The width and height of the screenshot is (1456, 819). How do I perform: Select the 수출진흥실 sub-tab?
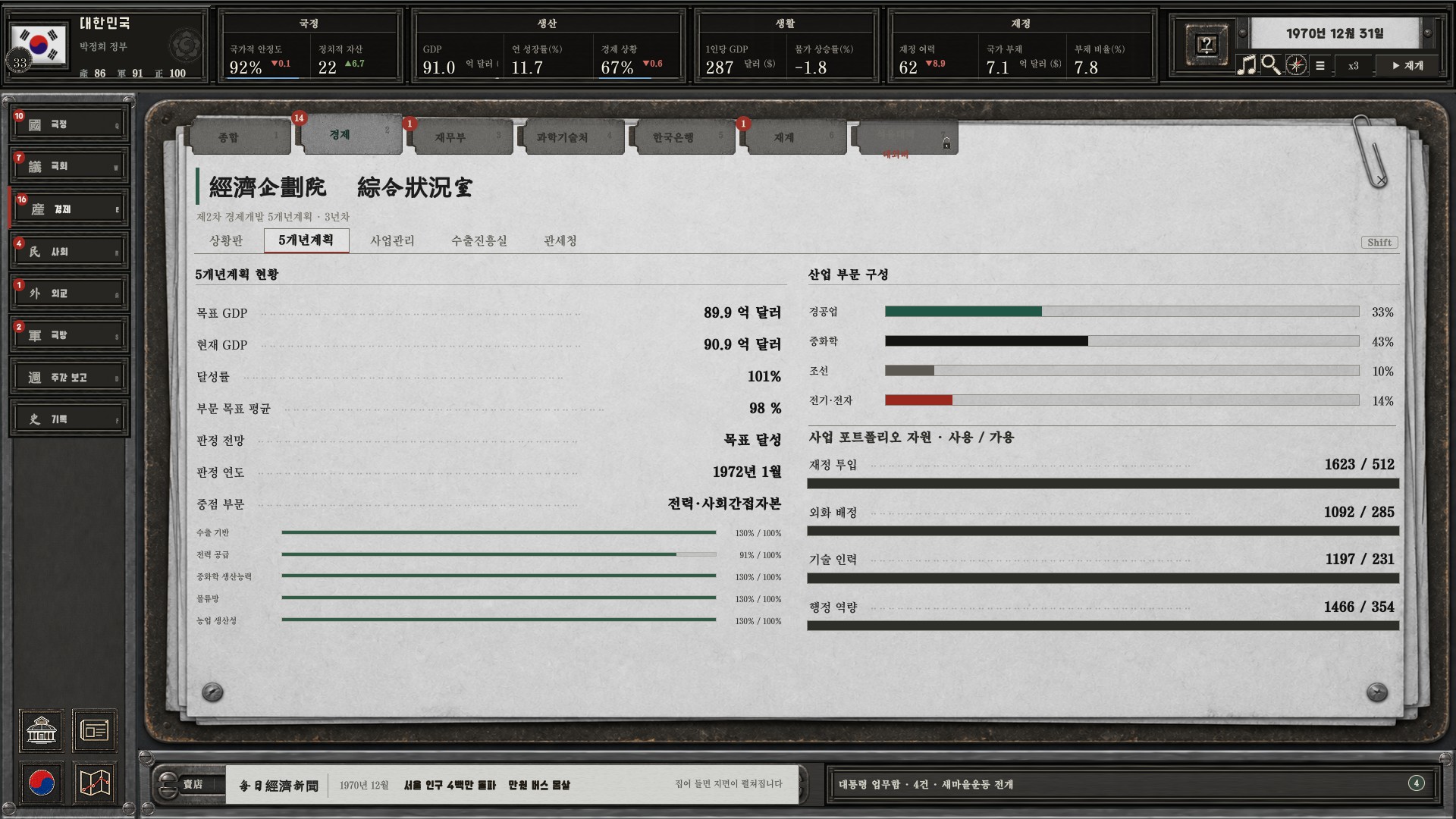pos(479,240)
